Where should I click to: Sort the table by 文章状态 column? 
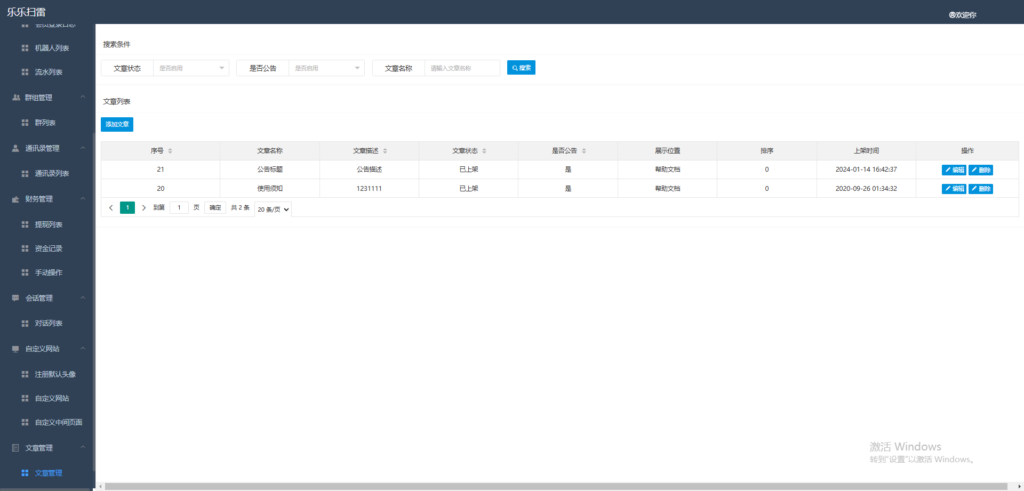484,151
